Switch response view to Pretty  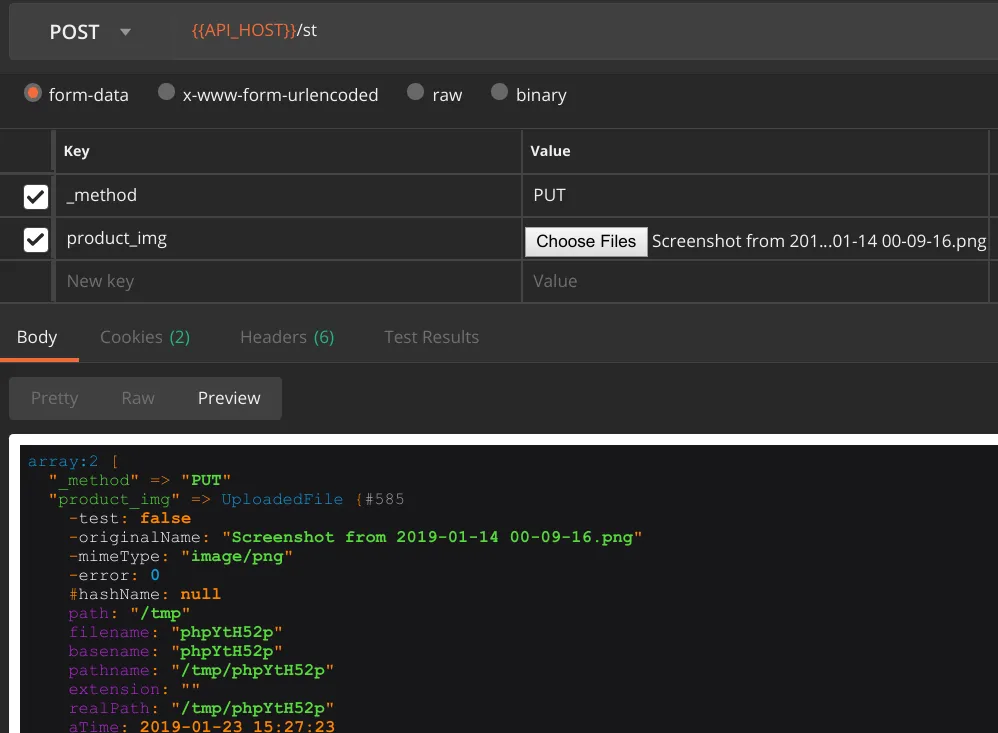tap(55, 398)
